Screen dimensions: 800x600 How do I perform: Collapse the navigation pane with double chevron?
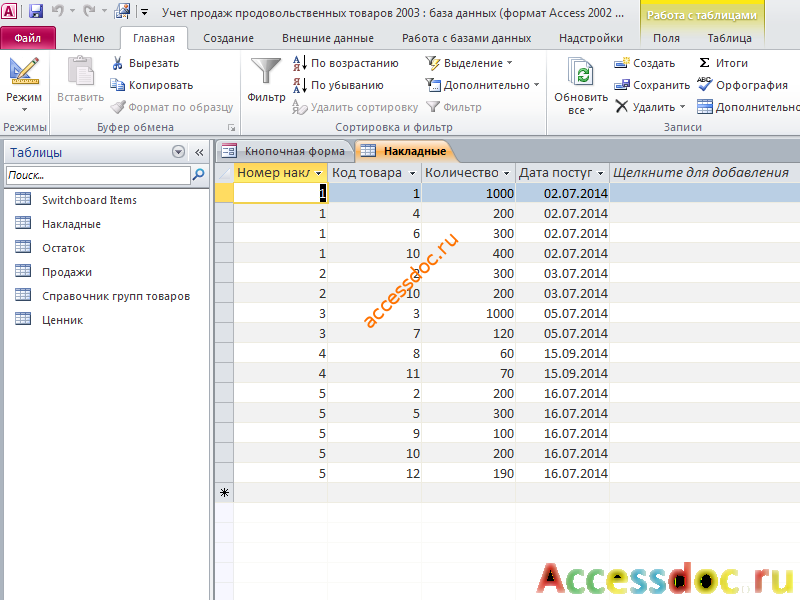(199, 152)
